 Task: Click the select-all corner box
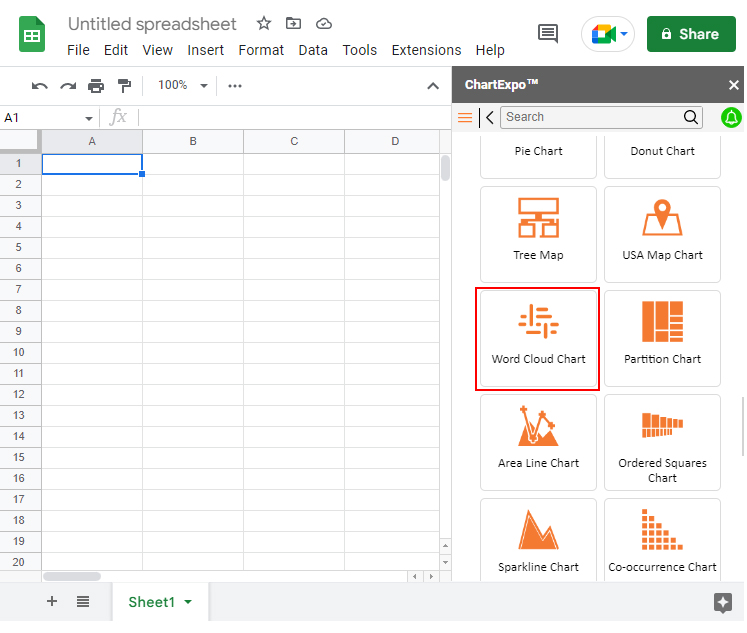20,141
